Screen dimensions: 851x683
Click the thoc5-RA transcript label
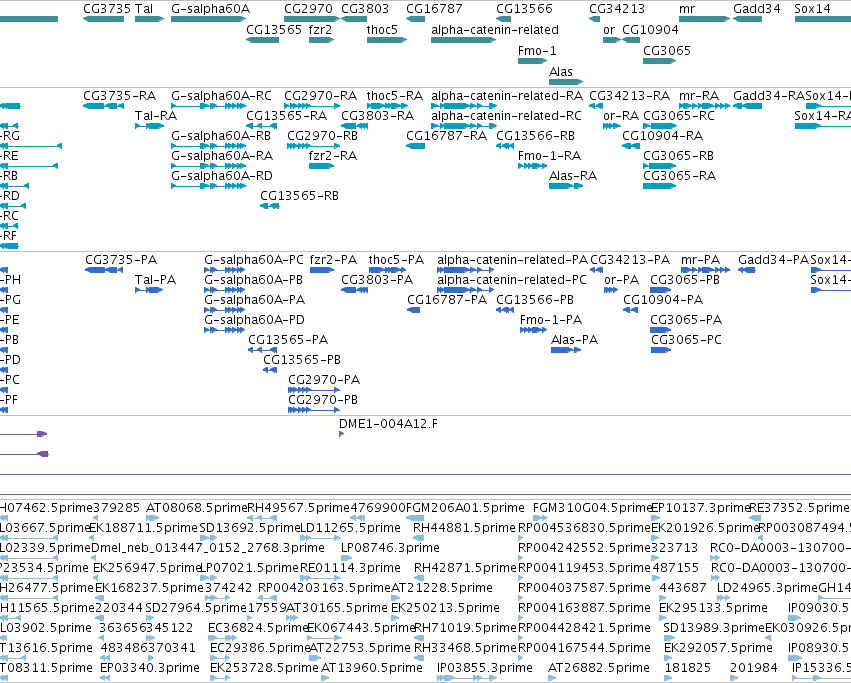395,96
